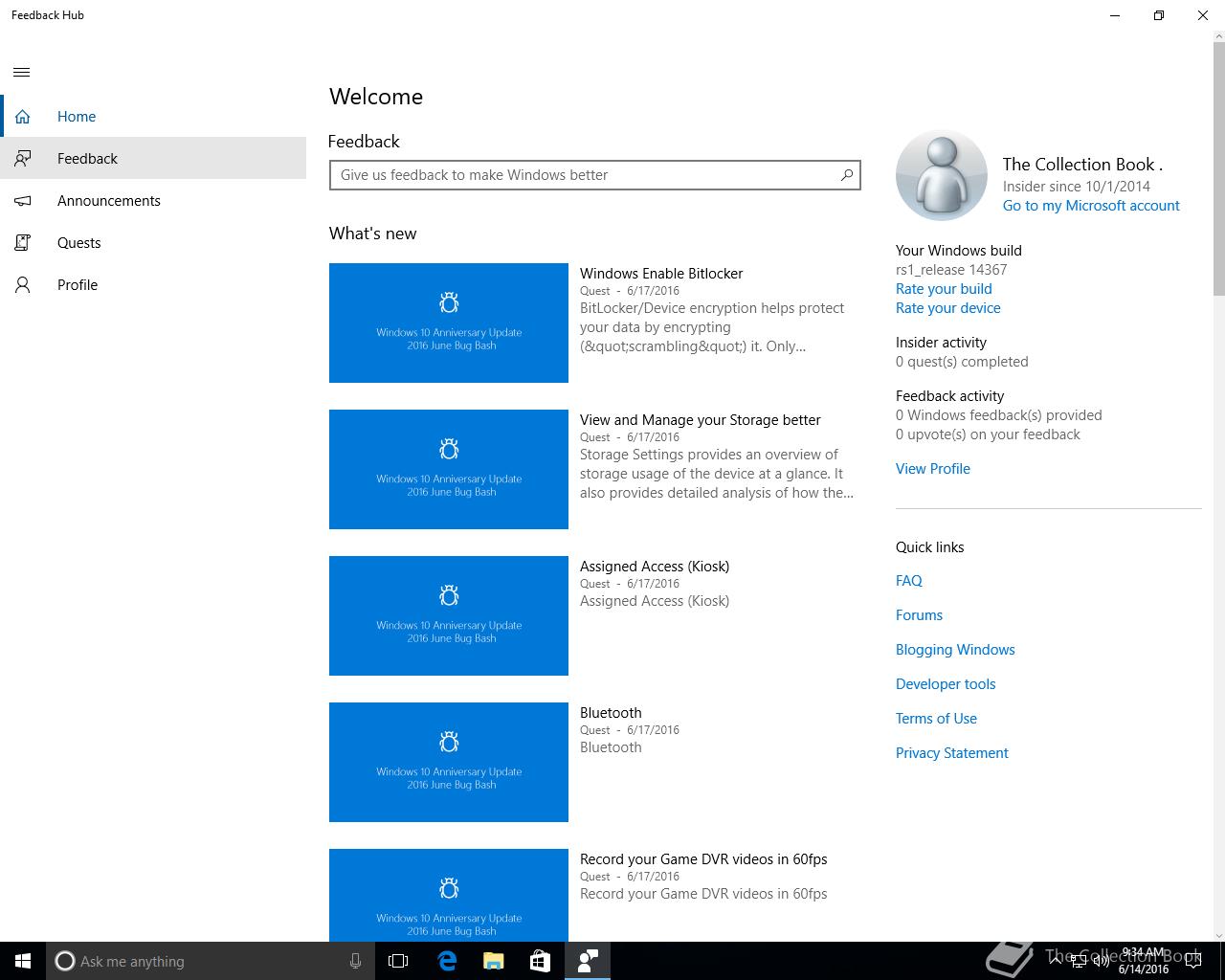1225x980 pixels.
Task: Click 'Go to my Microsoft account' link
Action: (x=1091, y=206)
